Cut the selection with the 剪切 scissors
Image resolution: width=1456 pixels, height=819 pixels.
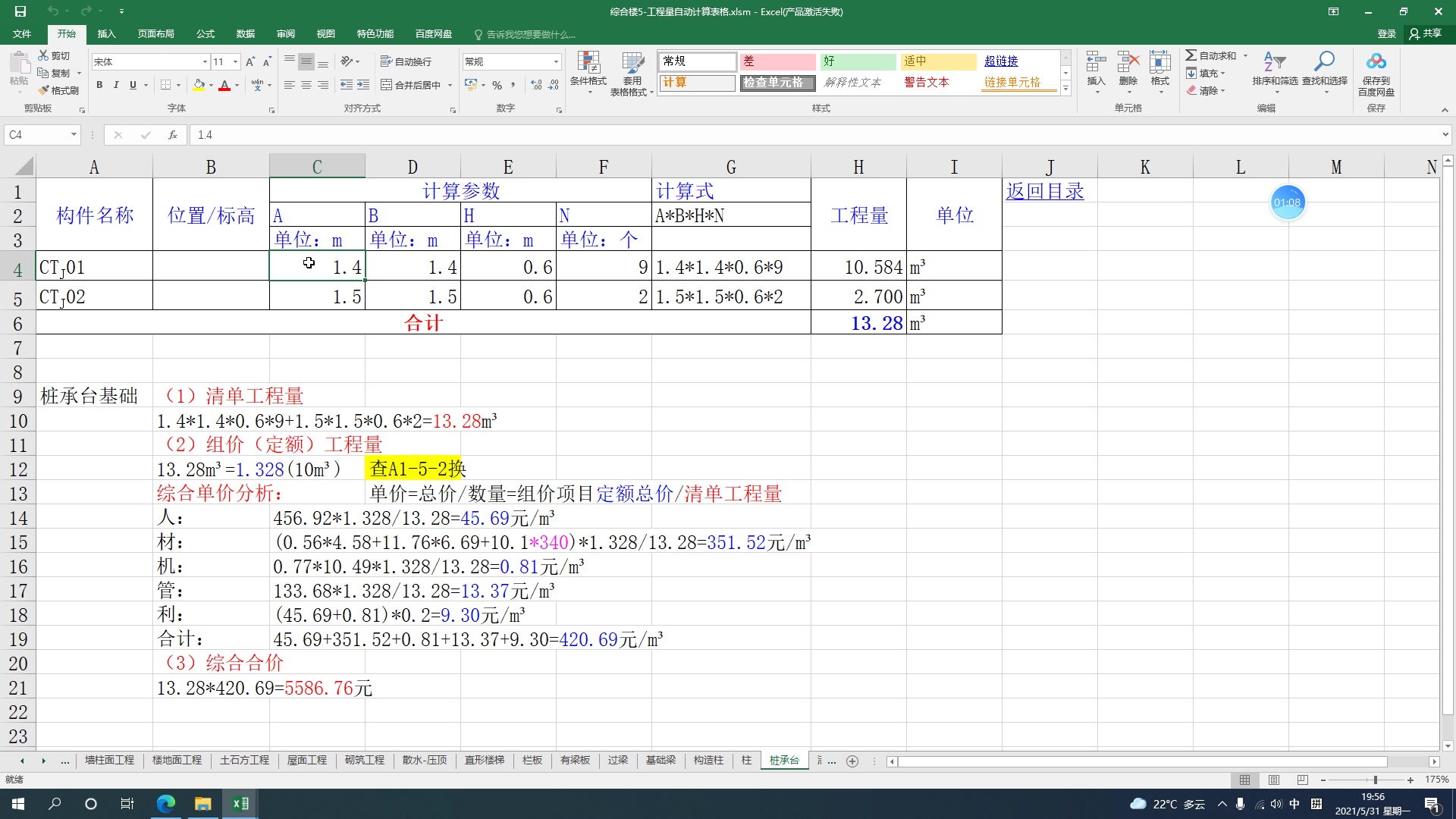point(53,56)
